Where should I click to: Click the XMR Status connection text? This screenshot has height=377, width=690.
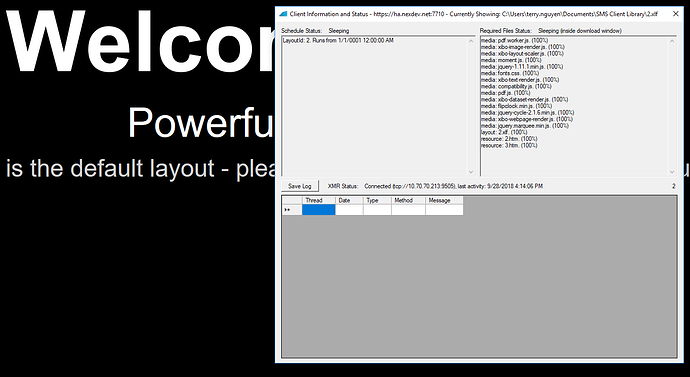coord(453,186)
